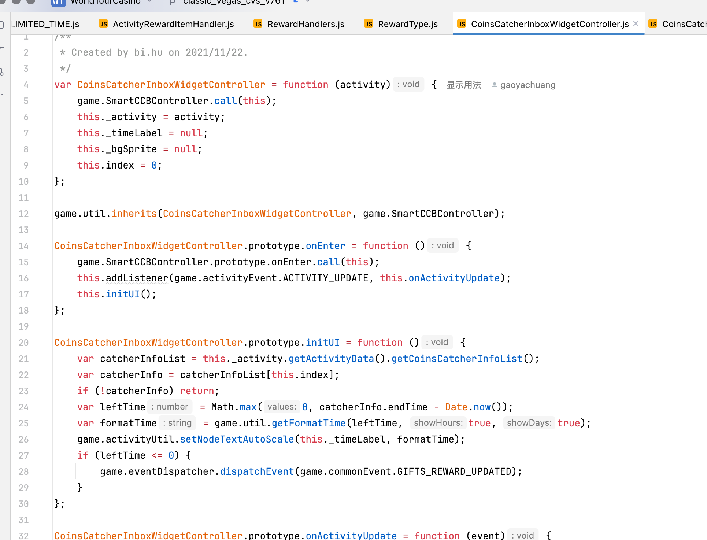Click the showHours parameter hint
Image resolution: width=707 pixels, height=540 pixels.
[x=439, y=423]
